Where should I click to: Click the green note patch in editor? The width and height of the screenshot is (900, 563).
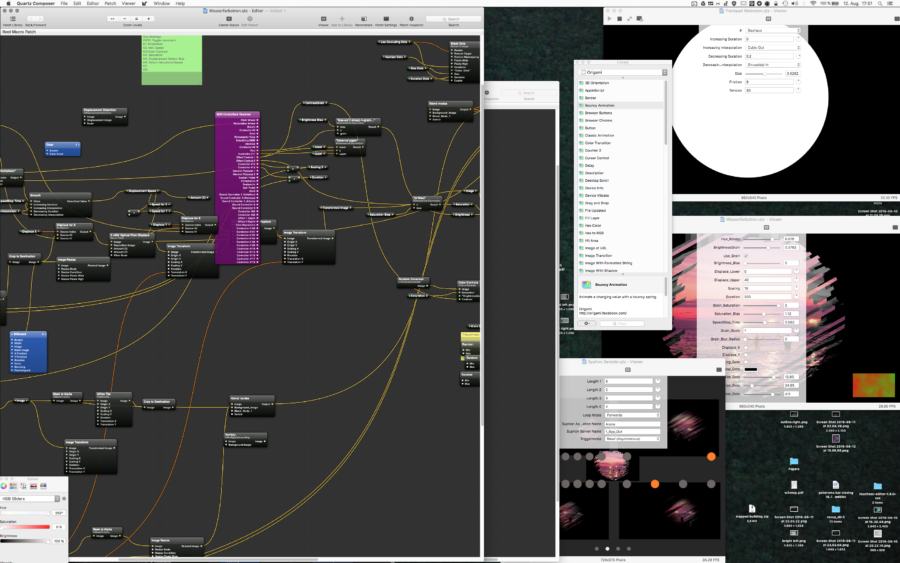(x=172, y=60)
